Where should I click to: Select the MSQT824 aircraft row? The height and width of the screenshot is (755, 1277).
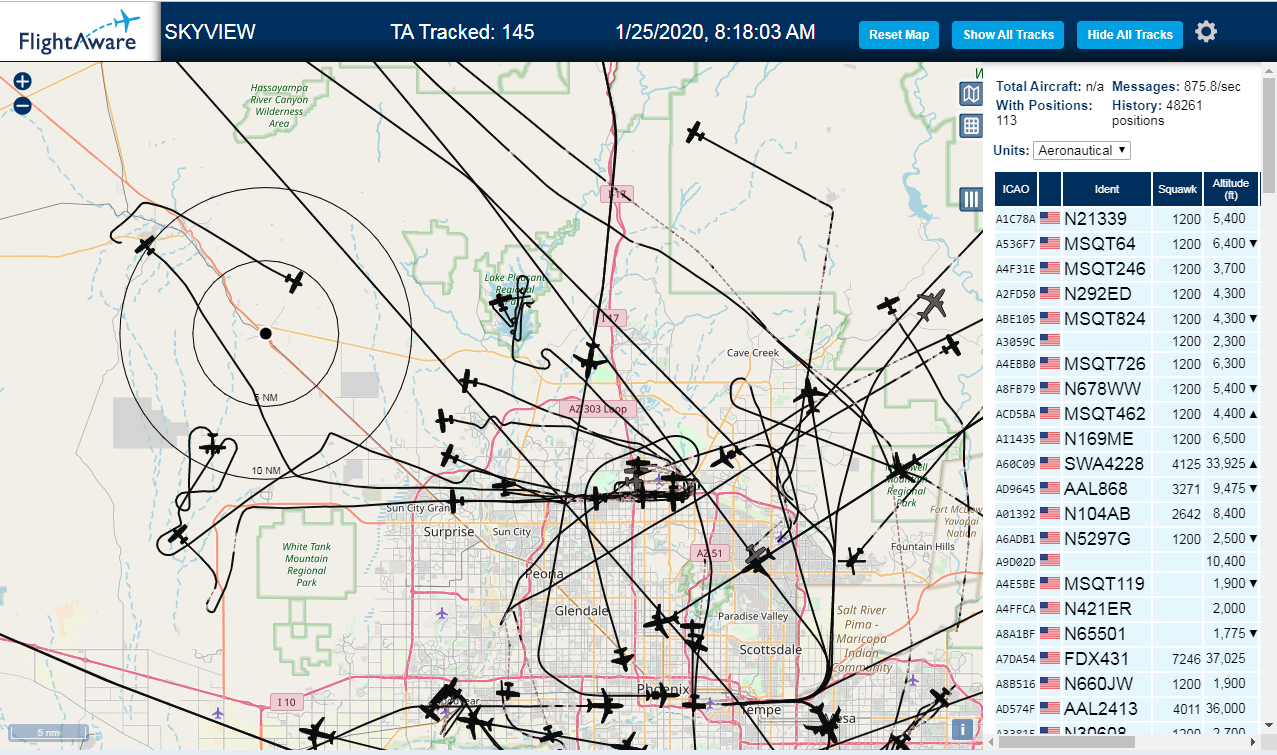click(x=1127, y=318)
